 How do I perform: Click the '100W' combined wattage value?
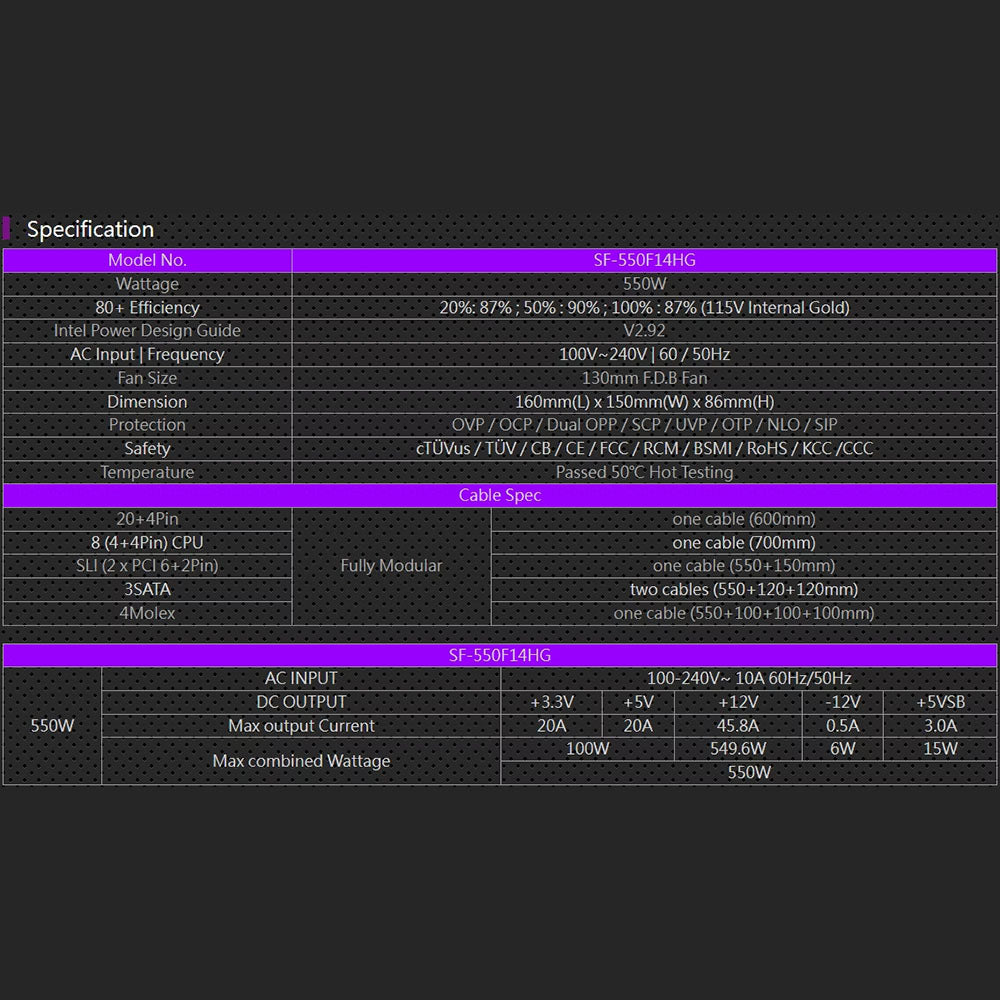tap(587, 749)
